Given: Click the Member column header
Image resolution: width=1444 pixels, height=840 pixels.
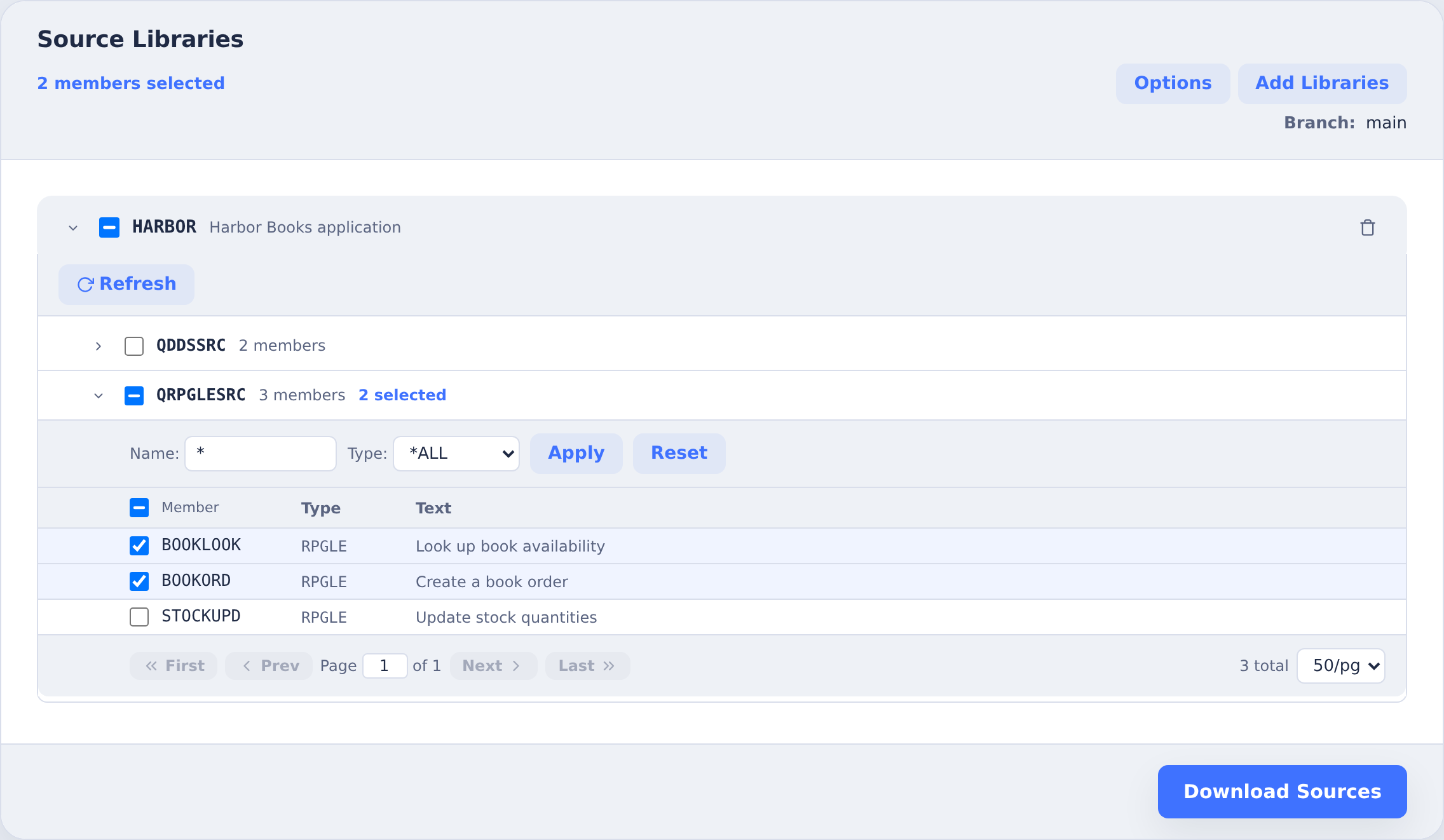Looking at the screenshot, I should point(190,507).
